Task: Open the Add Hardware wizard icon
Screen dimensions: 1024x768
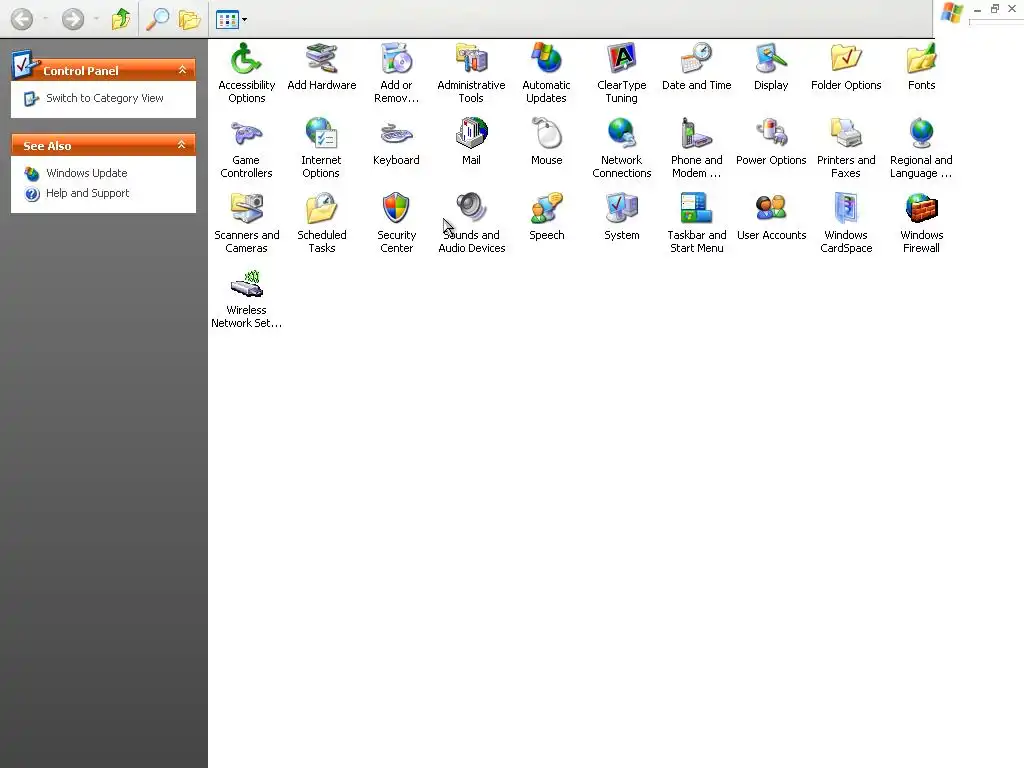Action: (321, 59)
